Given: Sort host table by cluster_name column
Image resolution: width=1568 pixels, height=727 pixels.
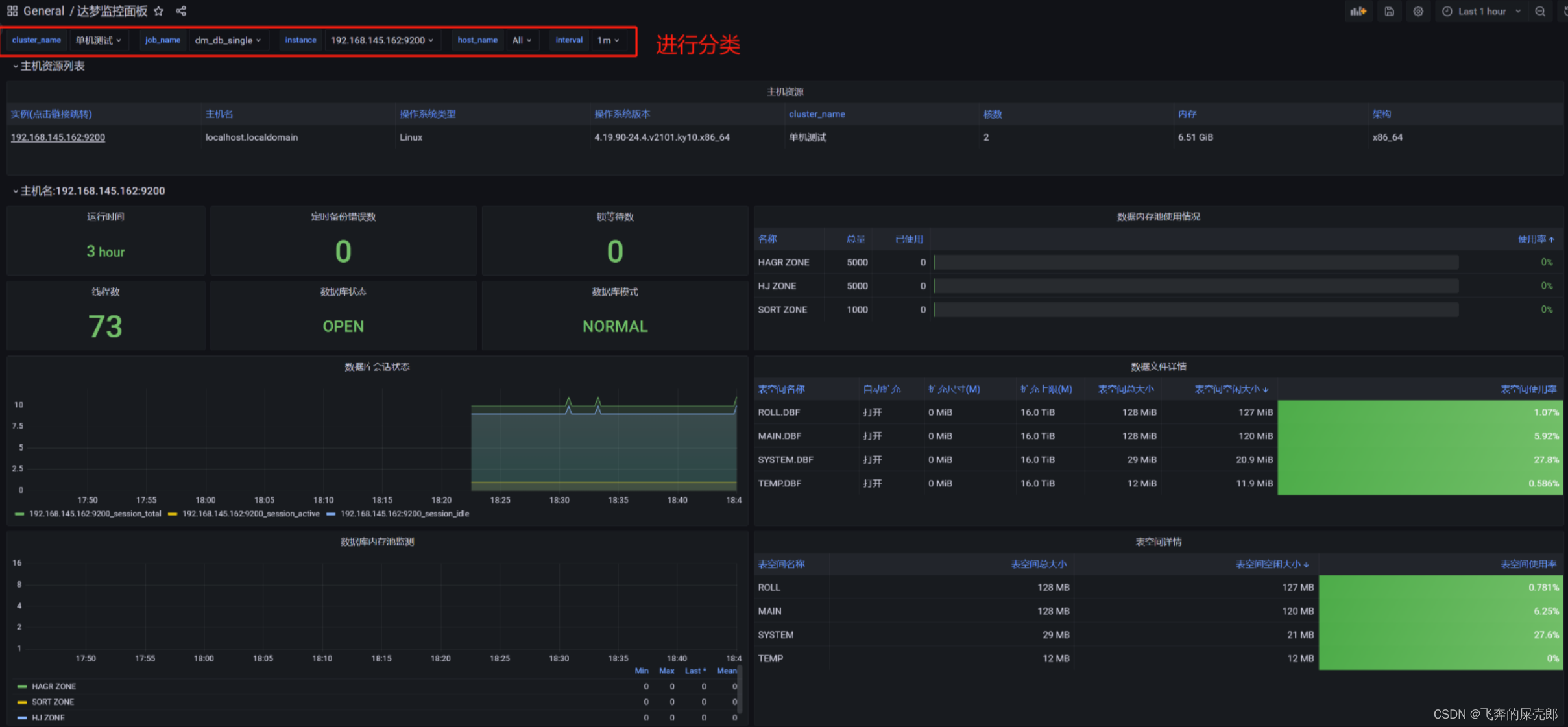Looking at the screenshot, I should [817, 114].
